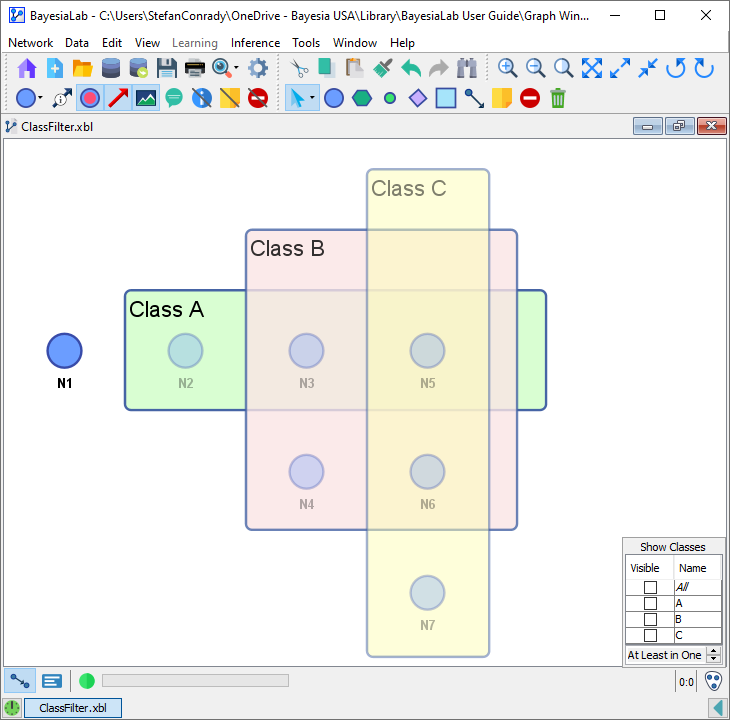The height and width of the screenshot is (720, 730).
Task: Open the dropdown arrow beside the selection pointer tool
Action: pos(313,98)
